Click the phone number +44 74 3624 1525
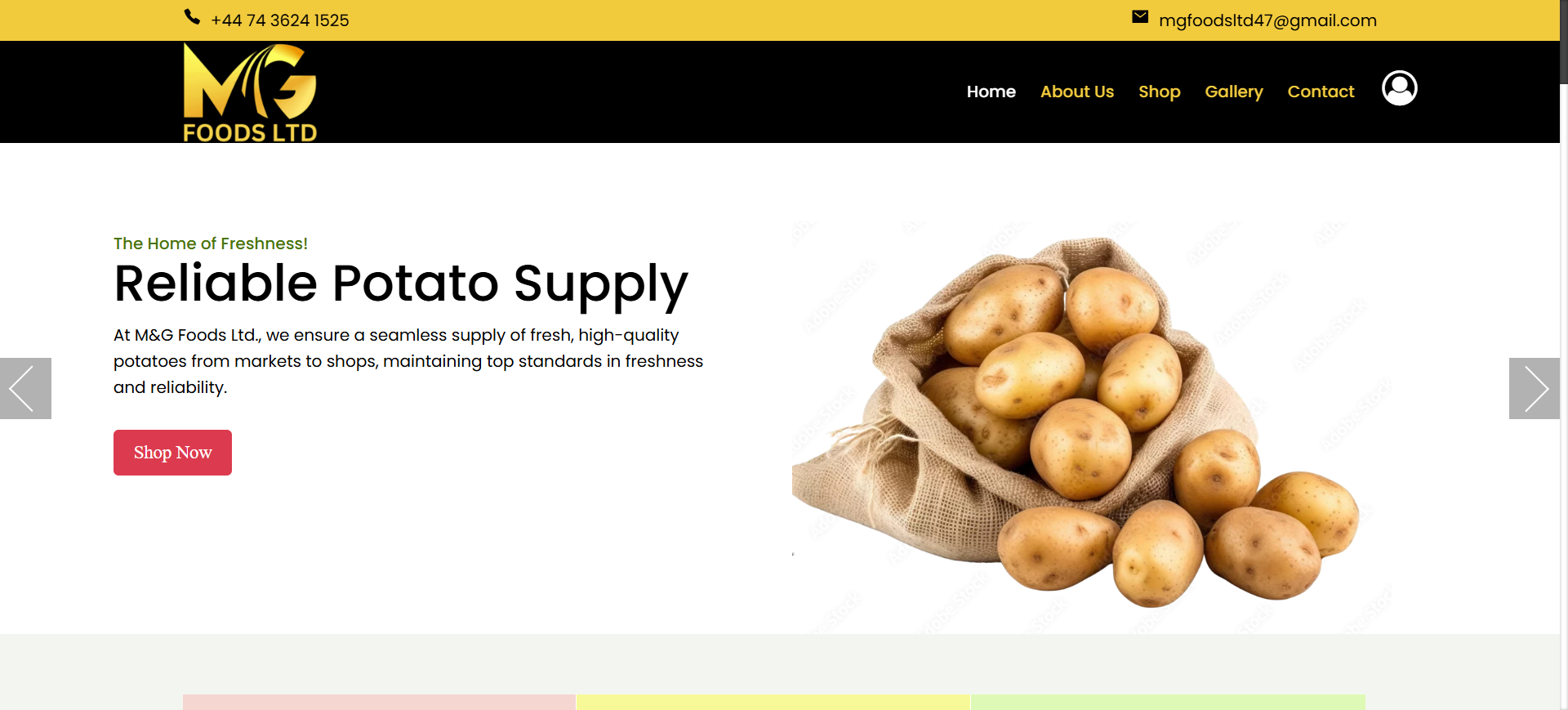Image resolution: width=1568 pixels, height=710 pixels. (280, 20)
